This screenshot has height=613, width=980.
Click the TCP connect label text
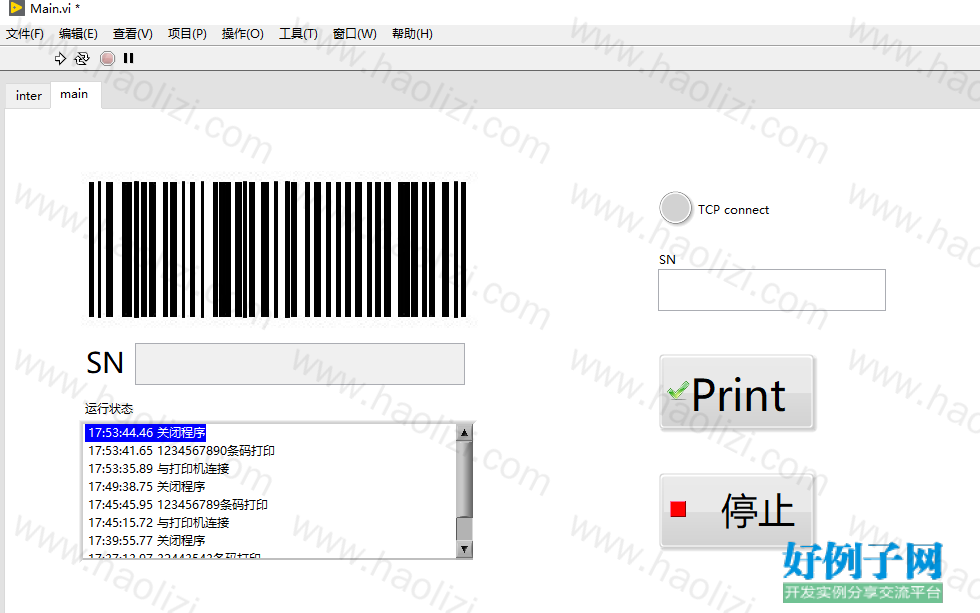point(733,210)
